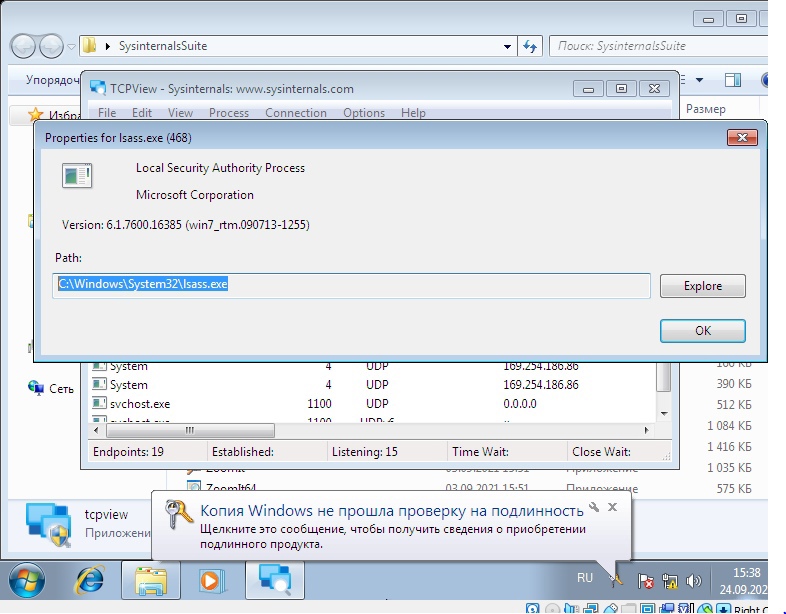Open recent locations dropdown beside navigation arrows
The height and width of the screenshot is (614, 786).
[71, 47]
